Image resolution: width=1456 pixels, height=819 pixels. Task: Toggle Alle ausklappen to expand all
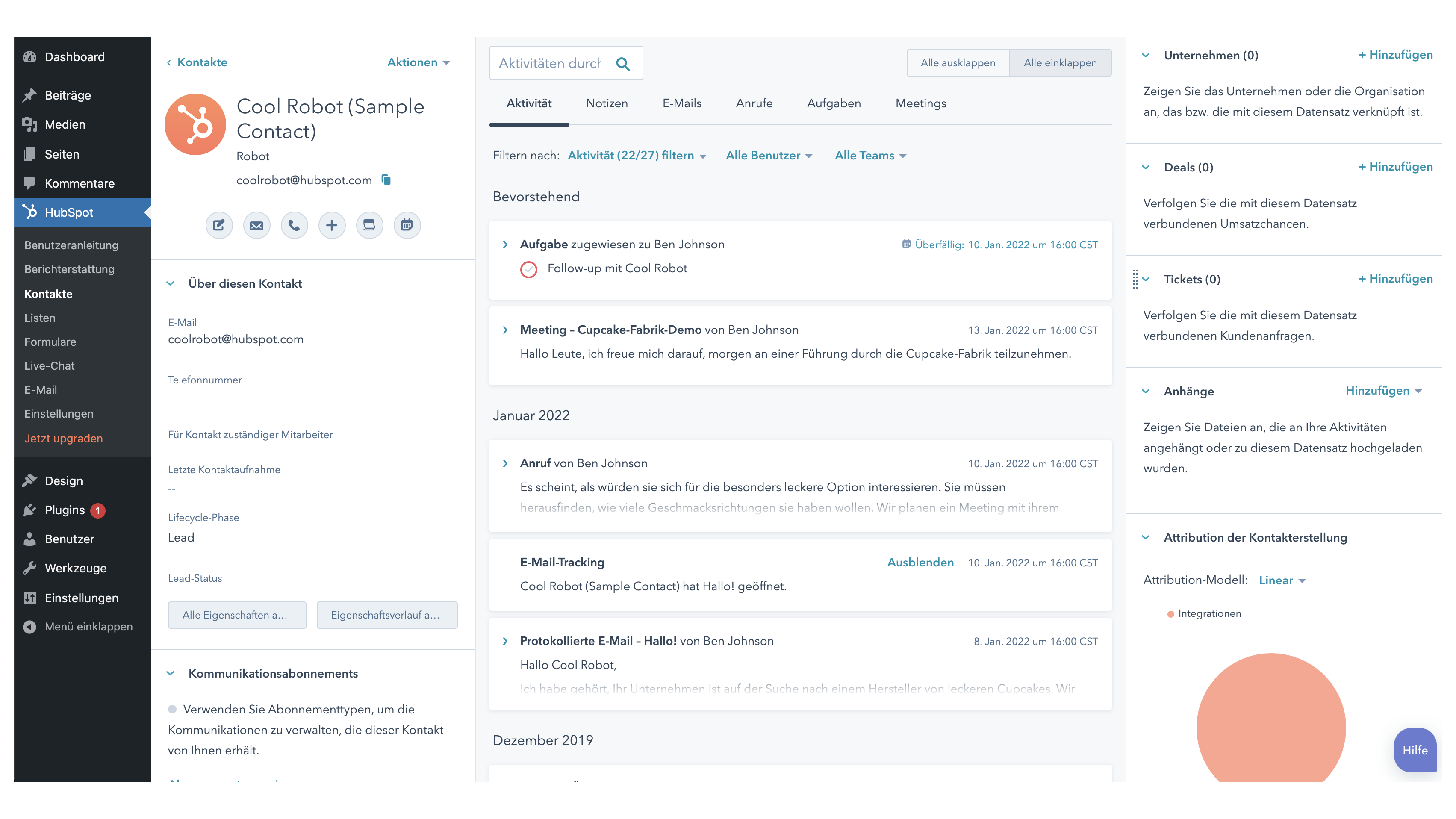pyautogui.click(x=958, y=63)
